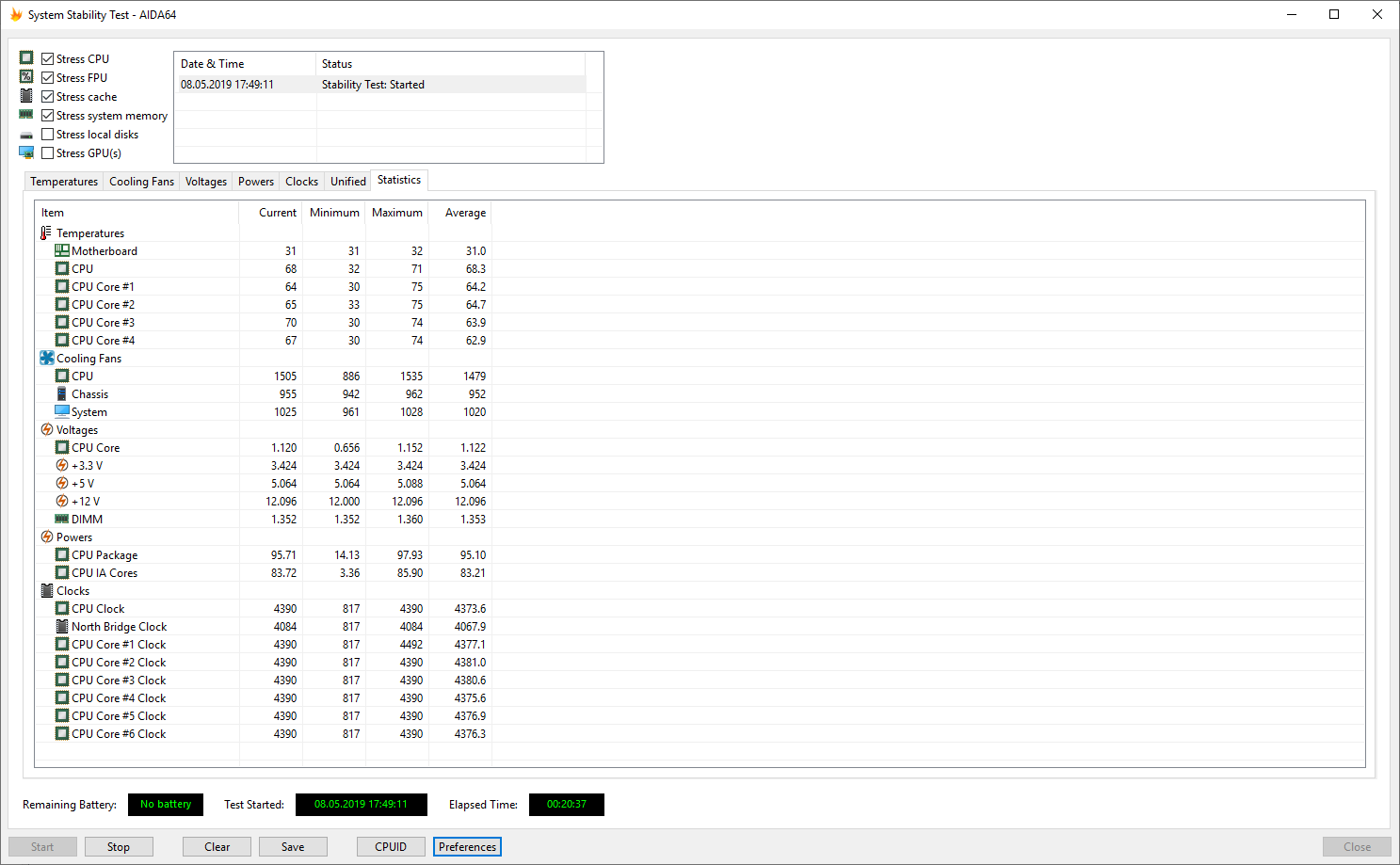Click the Stress FPU percent icon
The width and height of the screenshot is (1400, 865).
[26, 77]
